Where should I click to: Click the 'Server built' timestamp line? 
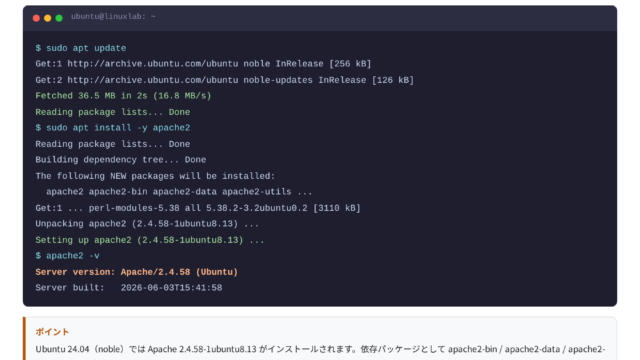[129, 288]
